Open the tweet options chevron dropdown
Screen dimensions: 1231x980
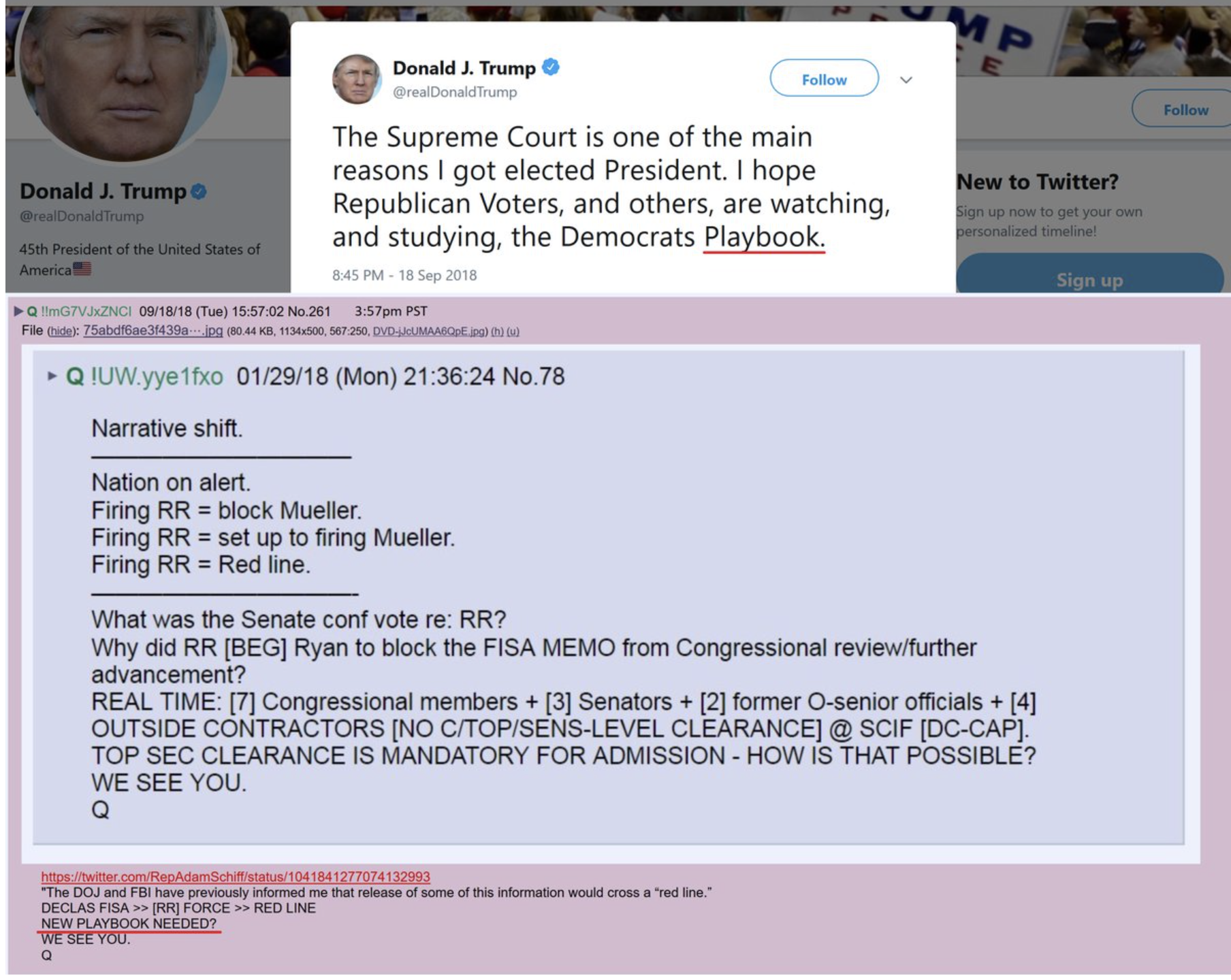[x=906, y=80]
